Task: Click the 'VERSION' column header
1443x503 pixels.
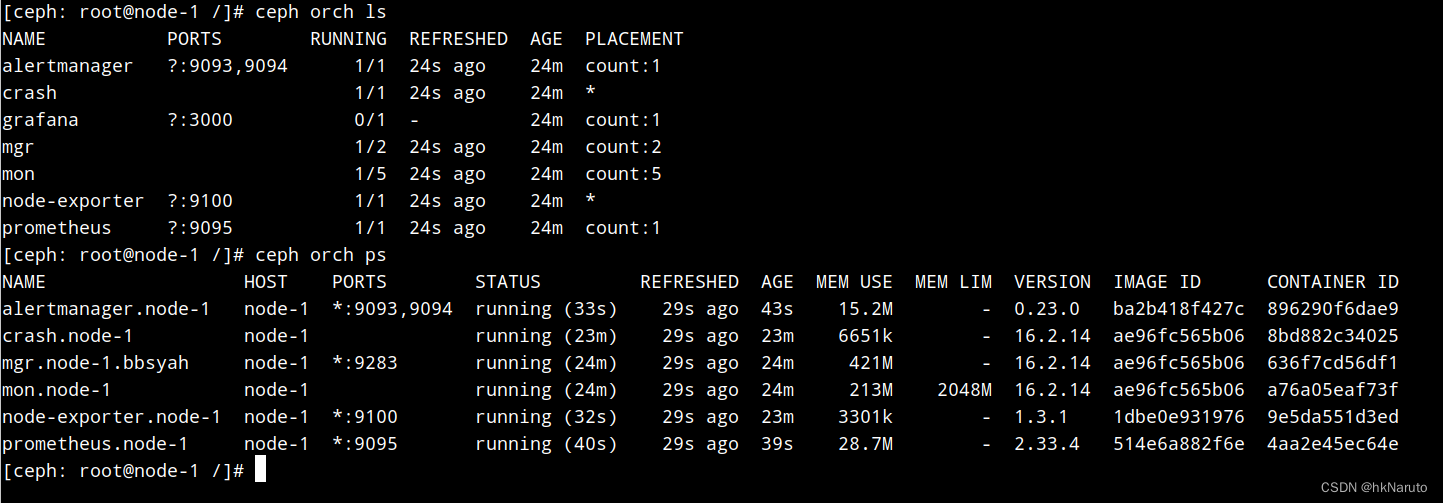Action: pyautogui.click(x=1052, y=282)
